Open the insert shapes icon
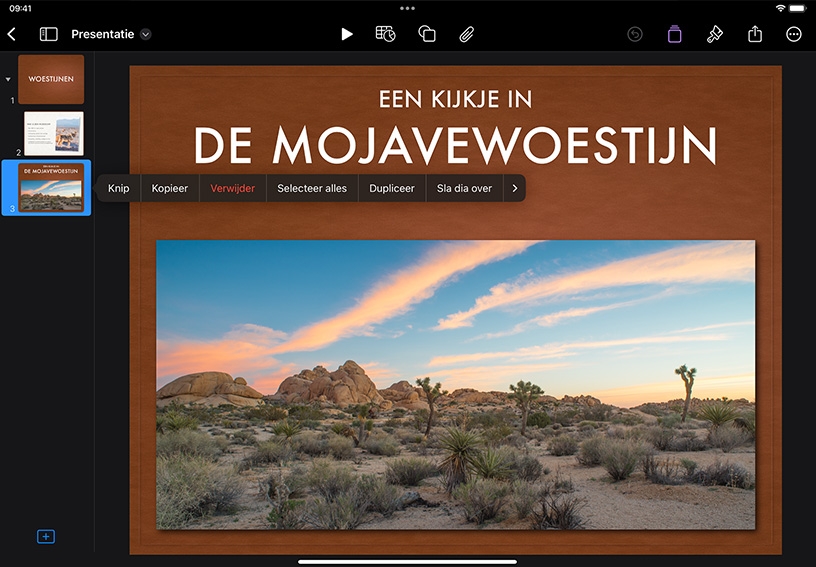Image resolution: width=816 pixels, height=567 pixels. click(x=427, y=34)
